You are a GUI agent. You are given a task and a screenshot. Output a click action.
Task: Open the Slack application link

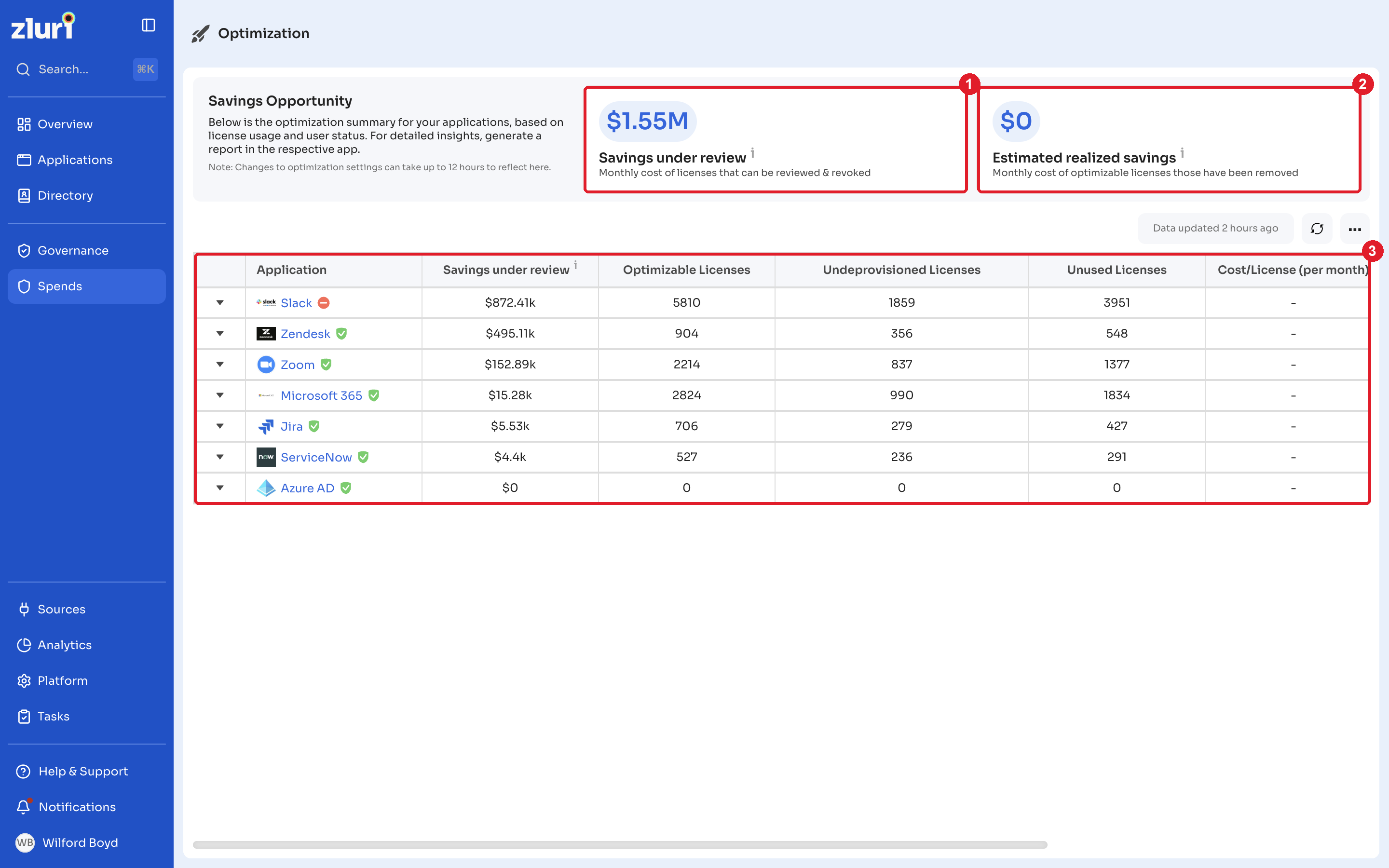click(296, 302)
